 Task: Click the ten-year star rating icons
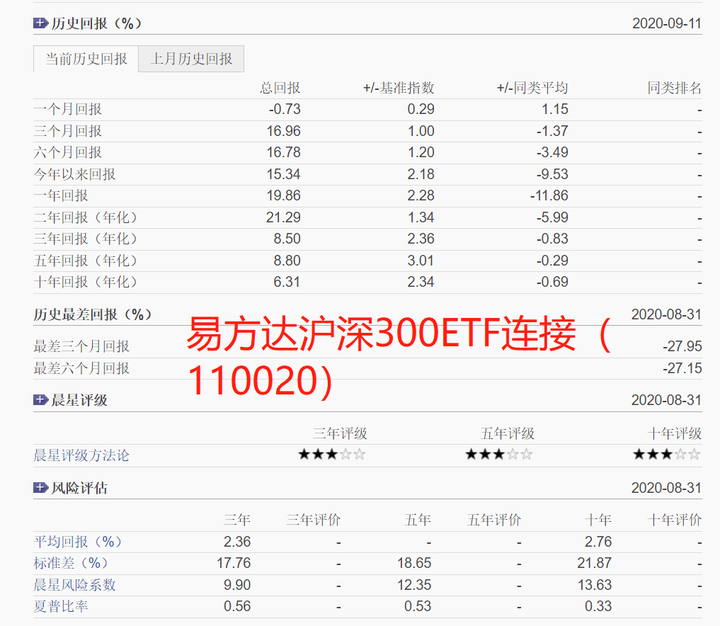(667, 455)
